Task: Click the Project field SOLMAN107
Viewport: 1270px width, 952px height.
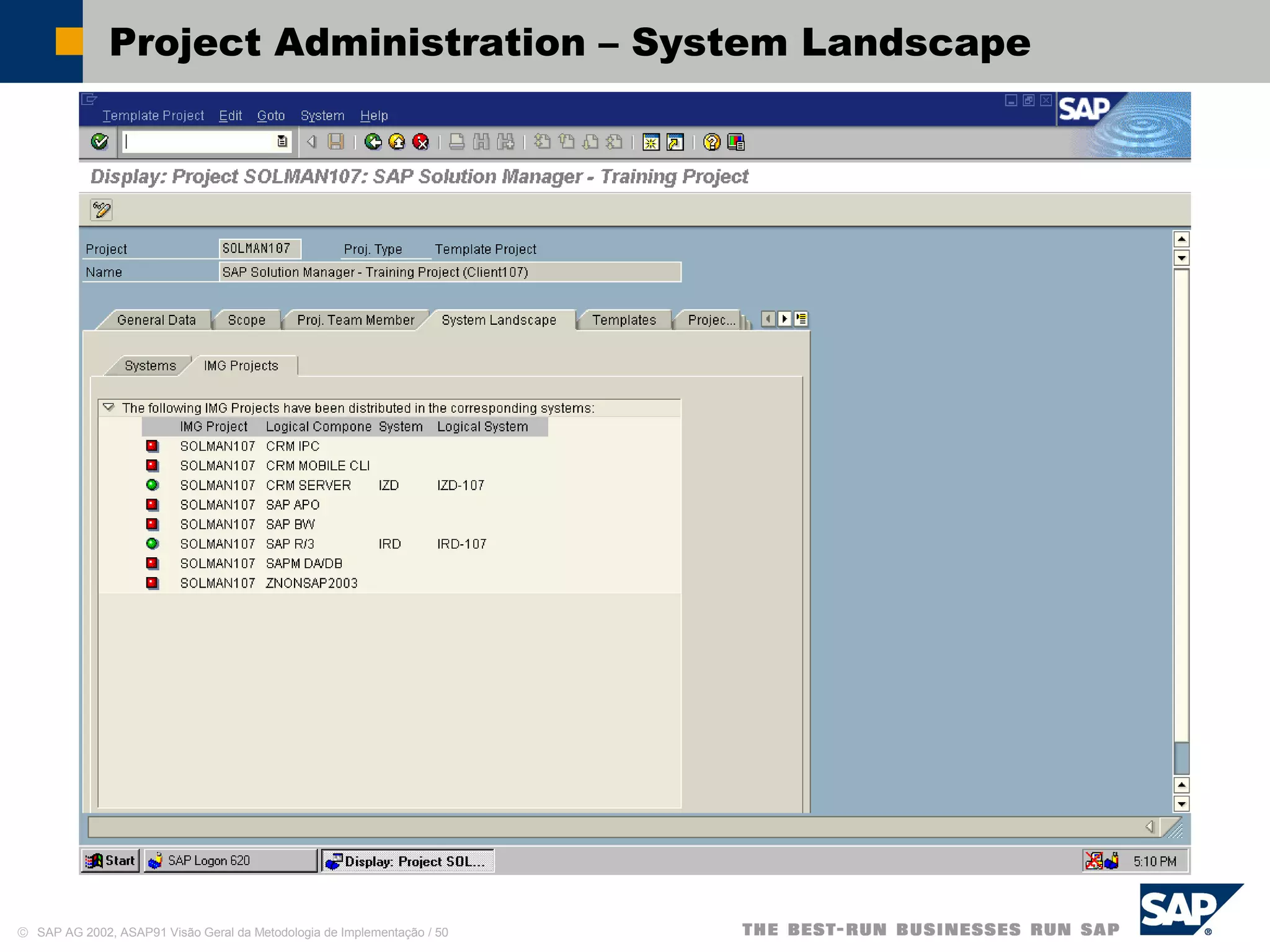Action: tap(260, 249)
